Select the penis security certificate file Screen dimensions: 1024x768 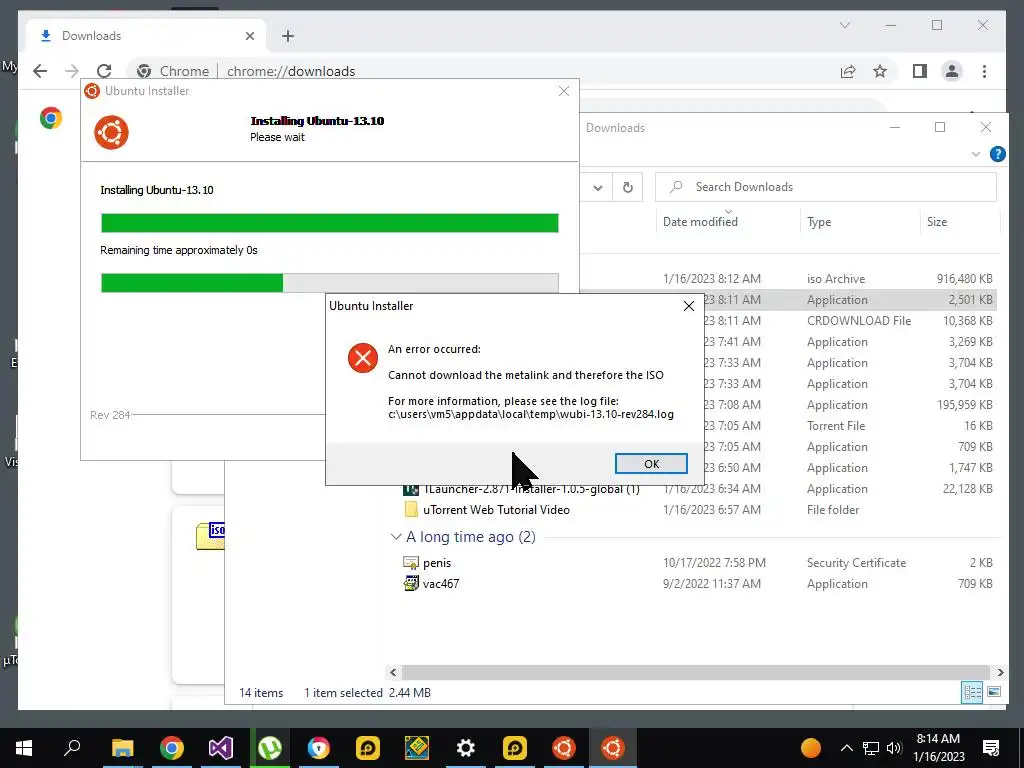[x=437, y=563]
